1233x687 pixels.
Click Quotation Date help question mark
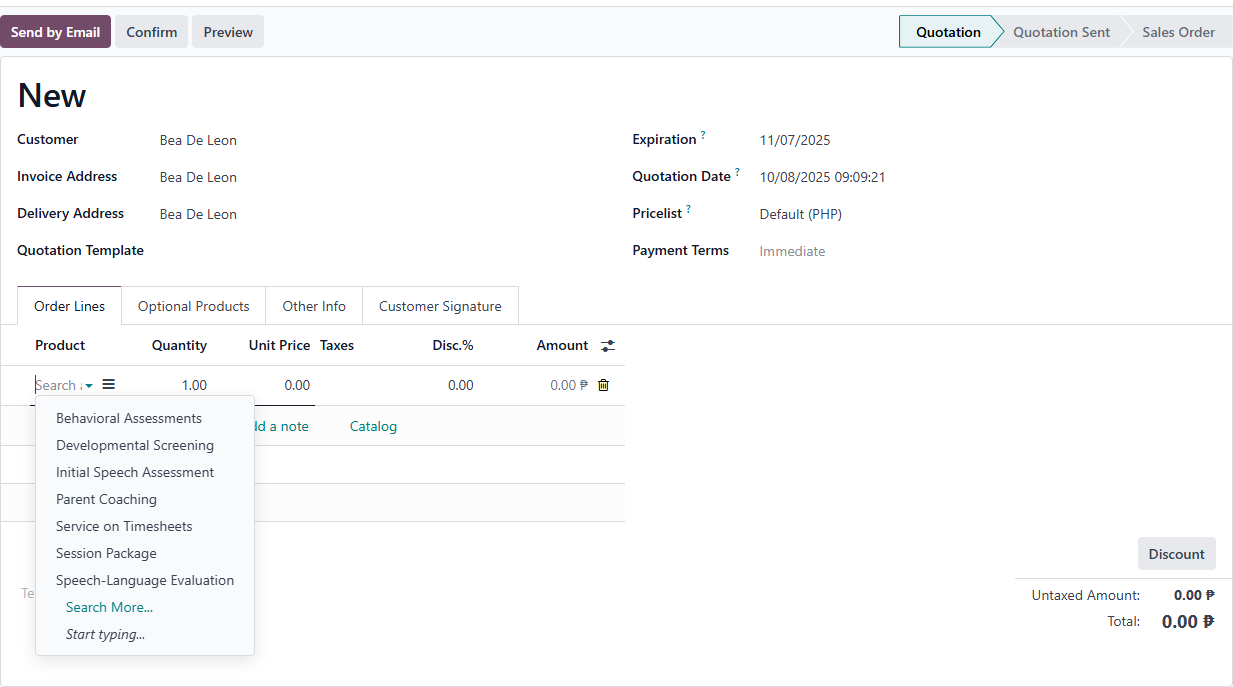coord(738,173)
